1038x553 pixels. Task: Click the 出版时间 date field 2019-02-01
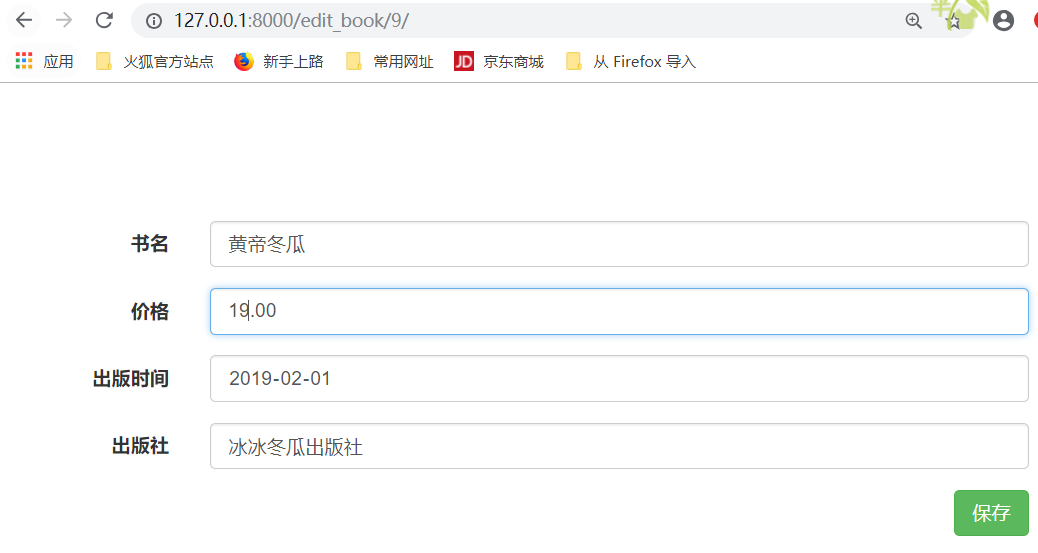[x=619, y=379]
